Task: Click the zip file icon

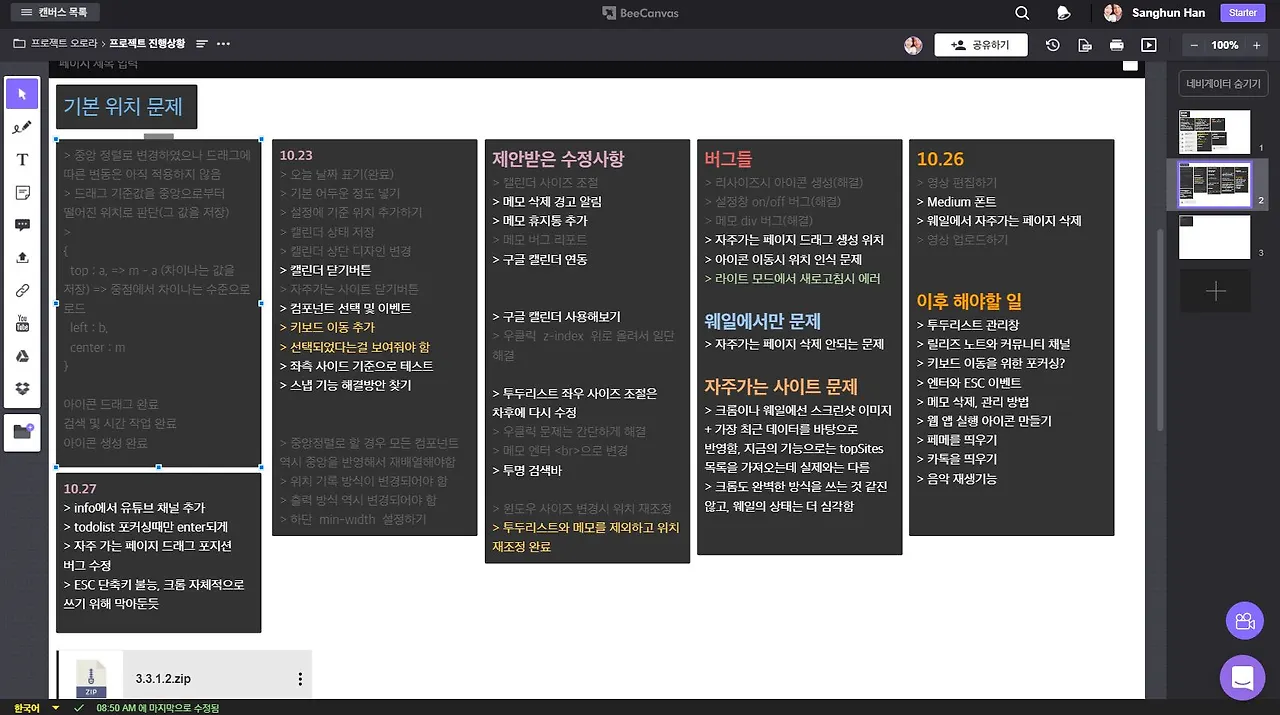Action: (x=91, y=677)
